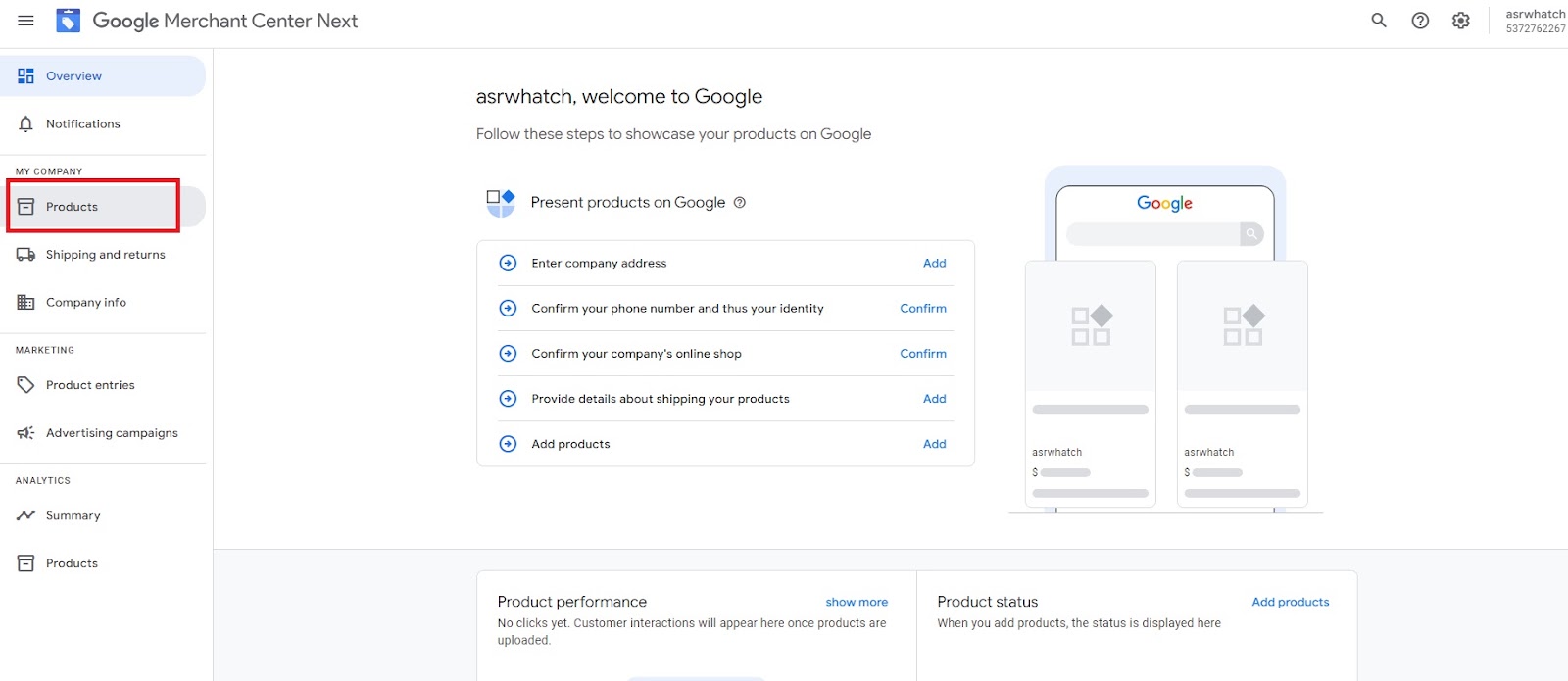Open Product entries under Marketing
Screen dimensions: 1568x681
pyautogui.click(x=103, y=385)
